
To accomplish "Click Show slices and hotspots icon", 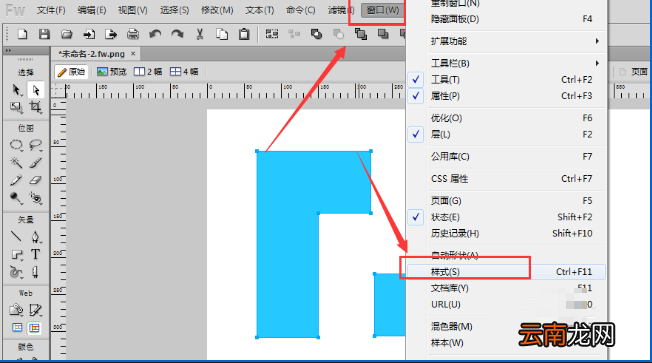I will click(x=35, y=328).
